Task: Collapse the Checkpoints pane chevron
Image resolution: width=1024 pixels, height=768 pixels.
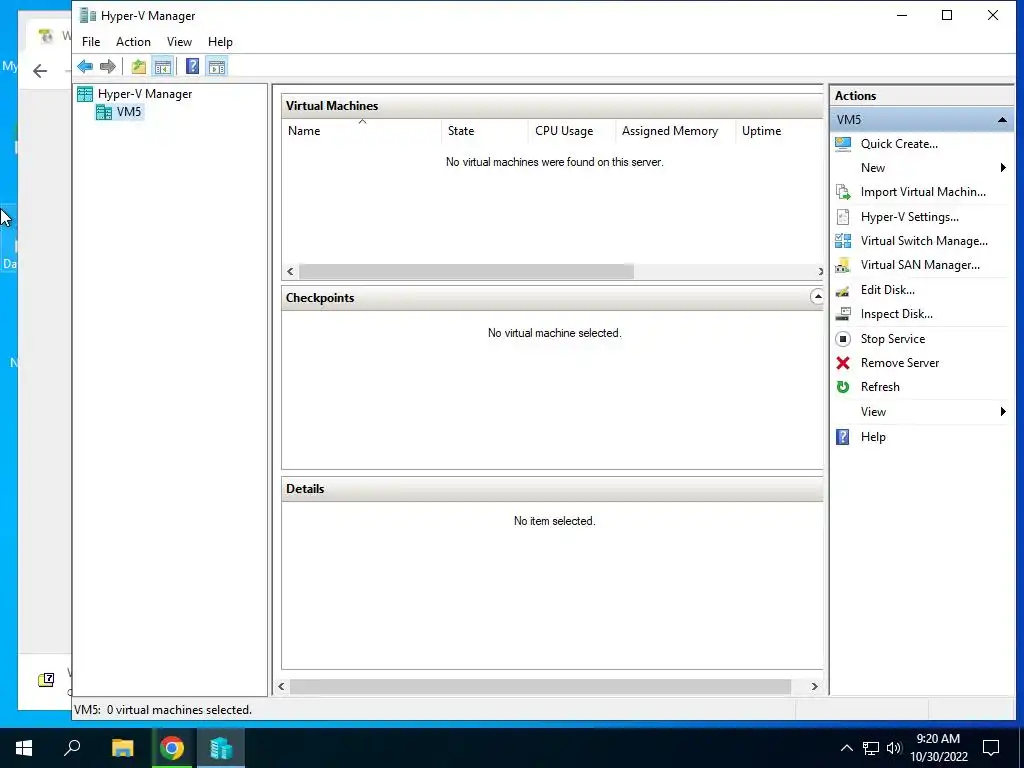Action: click(x=817, y=296)
